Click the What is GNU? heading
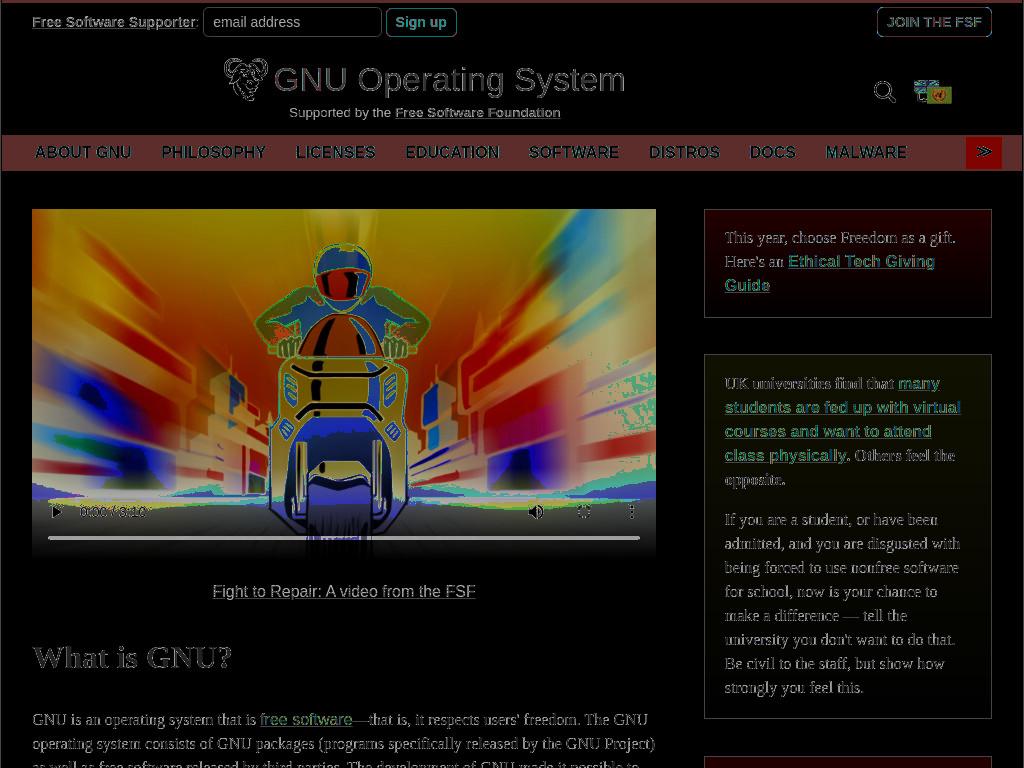 [x=132, y=657]
